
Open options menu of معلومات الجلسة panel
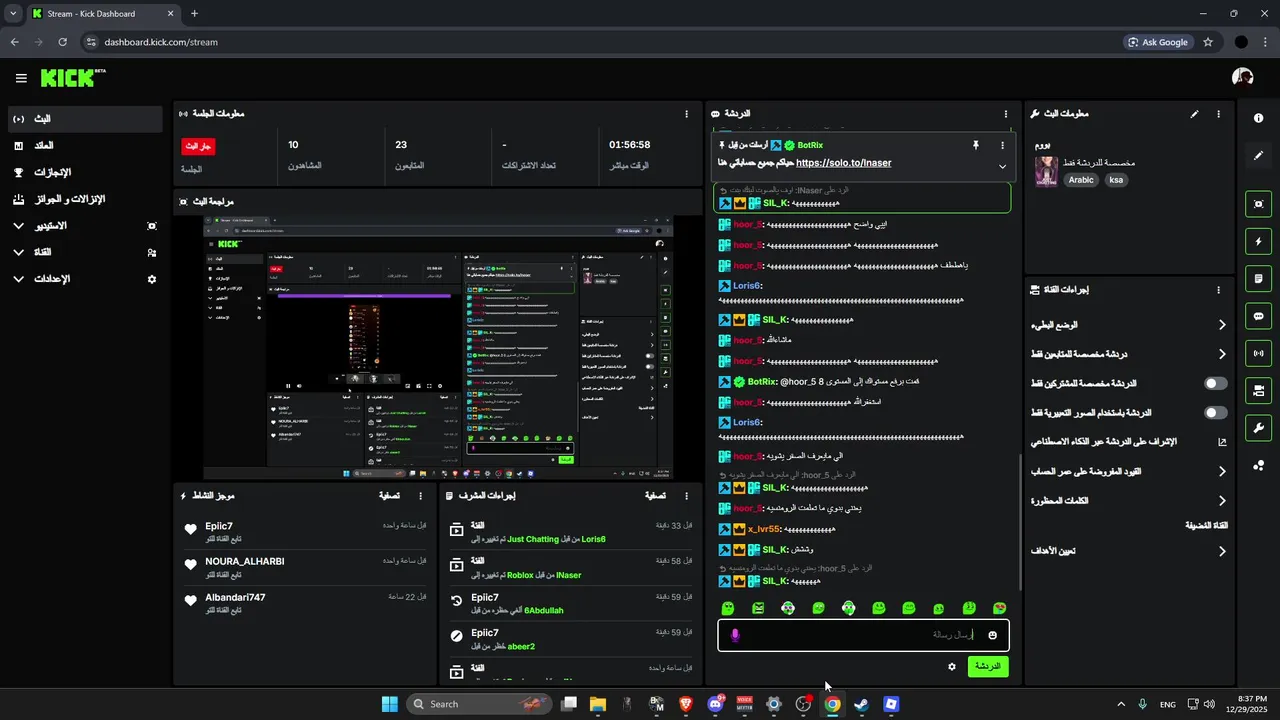point(686,114)
